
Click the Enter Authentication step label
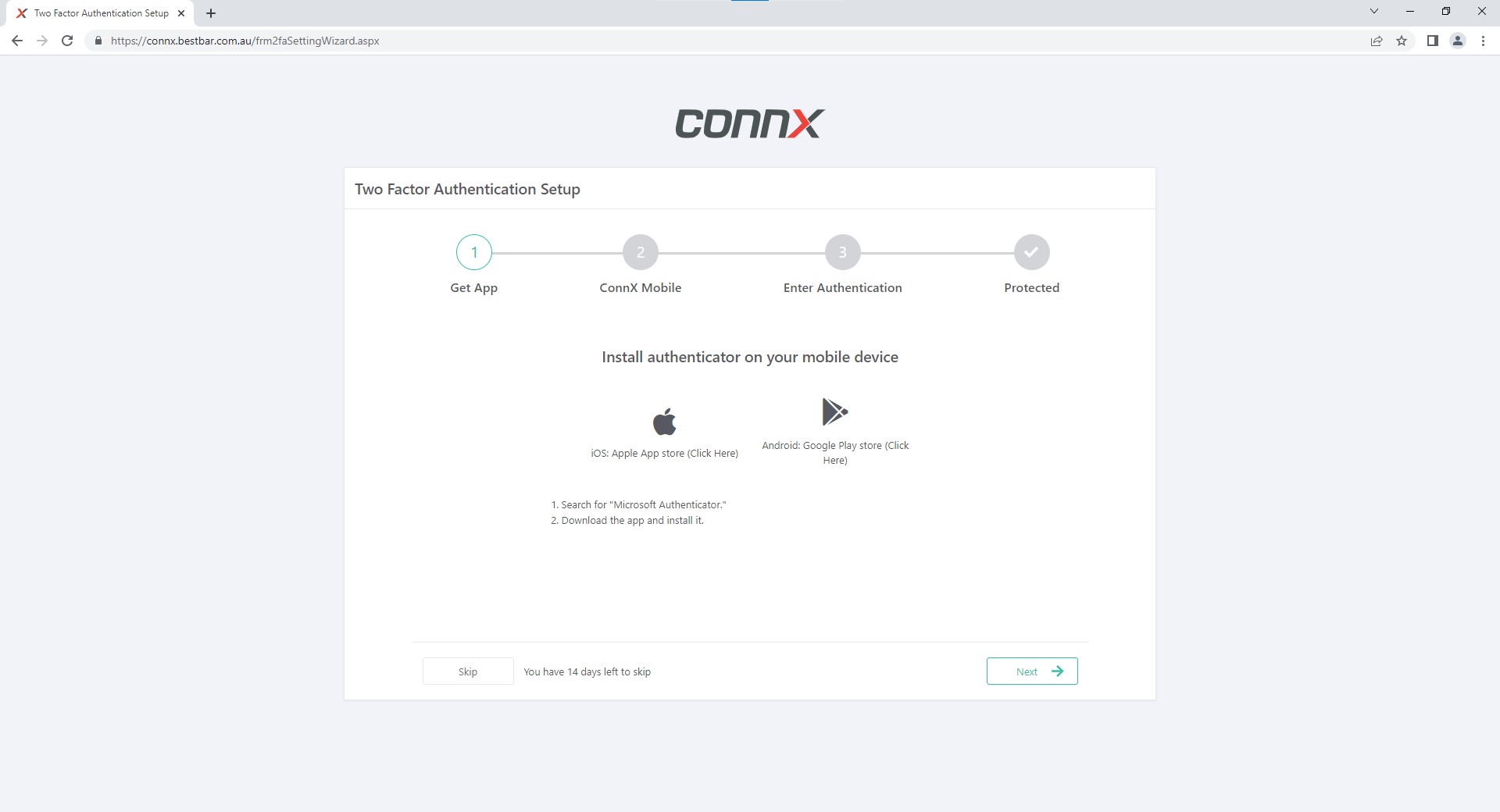tap(843, 288)
